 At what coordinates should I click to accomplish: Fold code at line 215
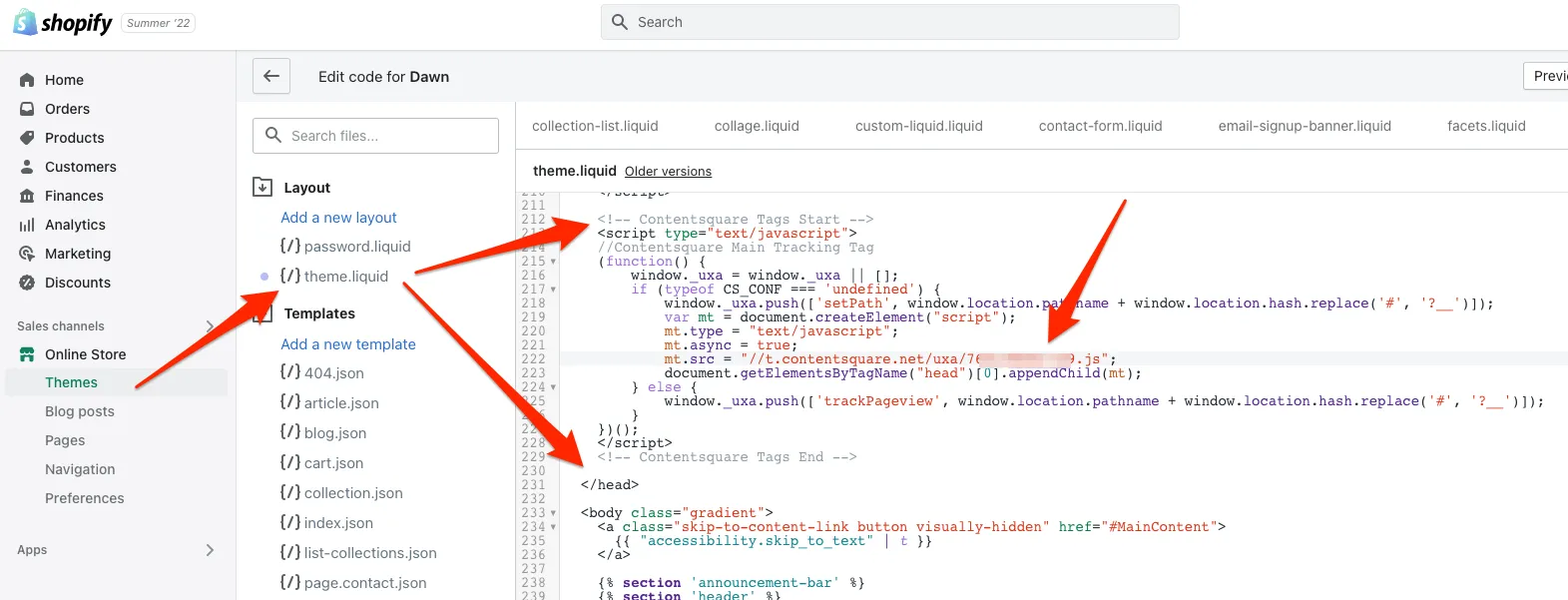coord(553,262)
